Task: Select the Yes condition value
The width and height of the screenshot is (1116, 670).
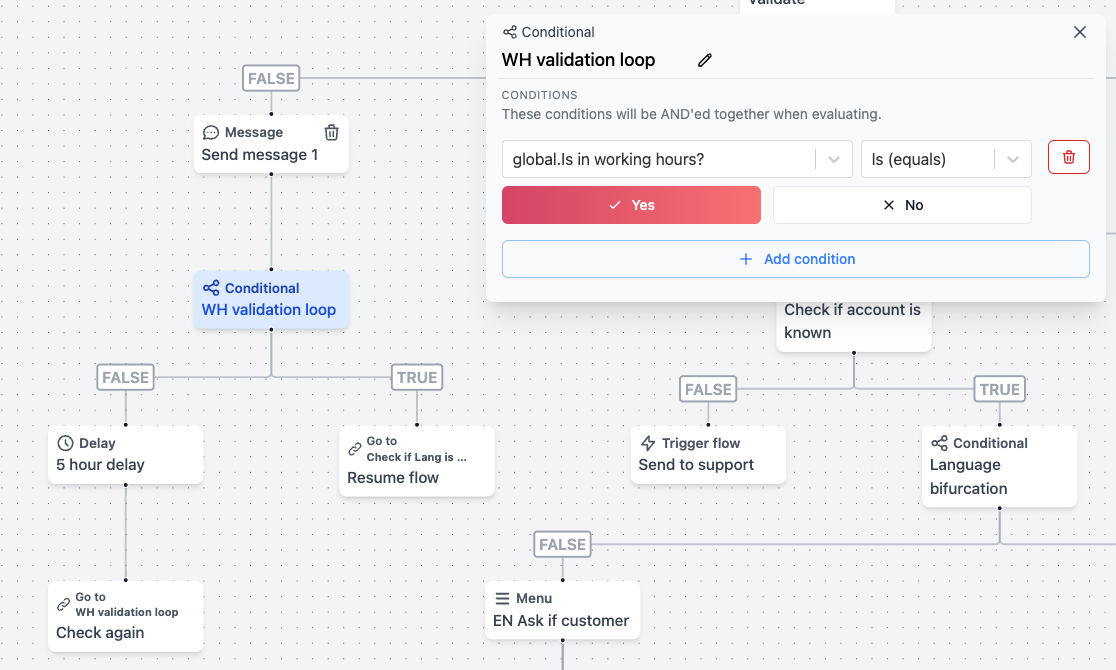Action: (631, 204)
